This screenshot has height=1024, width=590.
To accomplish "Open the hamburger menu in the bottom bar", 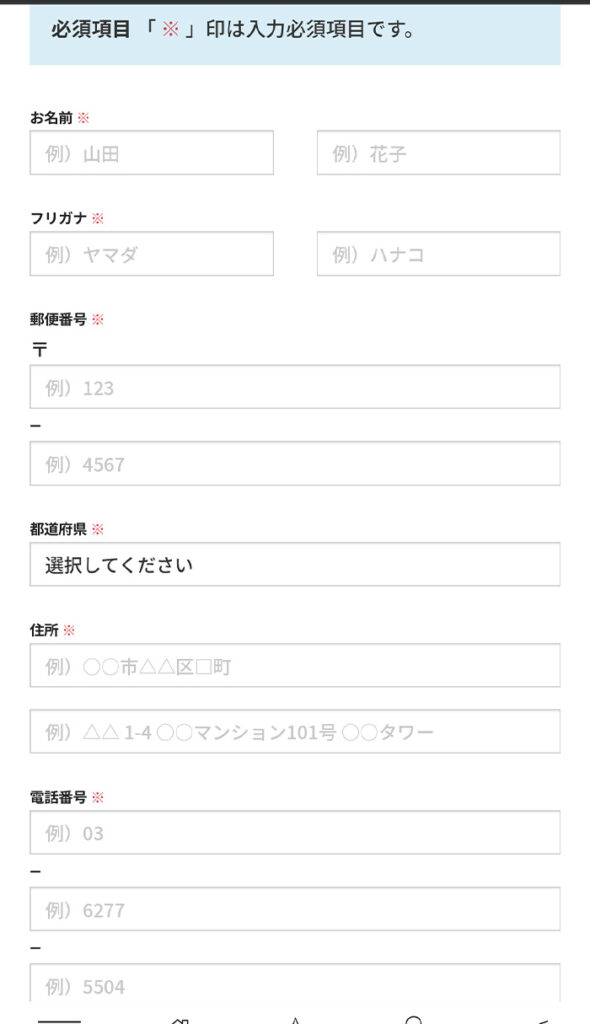I will pos(60,1018).
